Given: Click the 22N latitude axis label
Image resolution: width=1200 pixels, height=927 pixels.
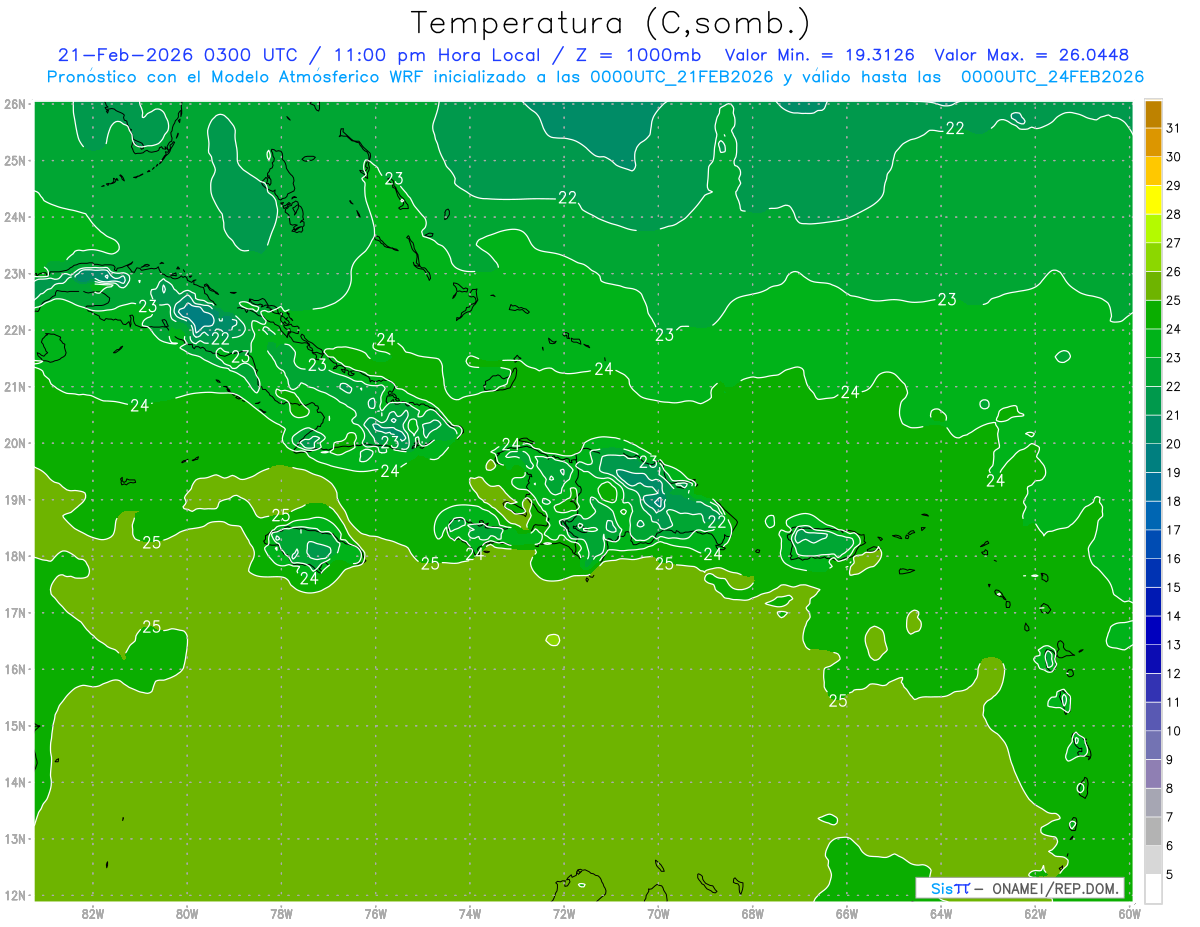Looking at the screenshot, I should pos(15,330).
